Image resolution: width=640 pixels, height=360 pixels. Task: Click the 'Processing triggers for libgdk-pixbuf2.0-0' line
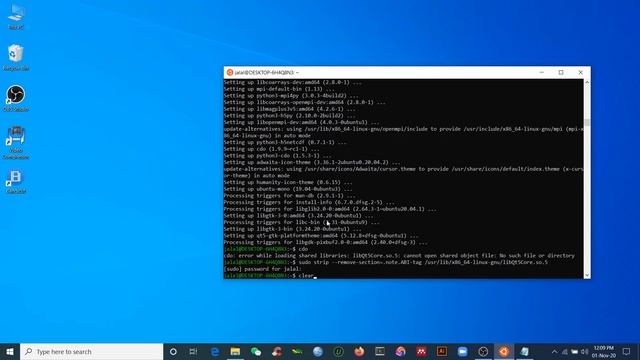pyautogui.click(x=325, y=242)
